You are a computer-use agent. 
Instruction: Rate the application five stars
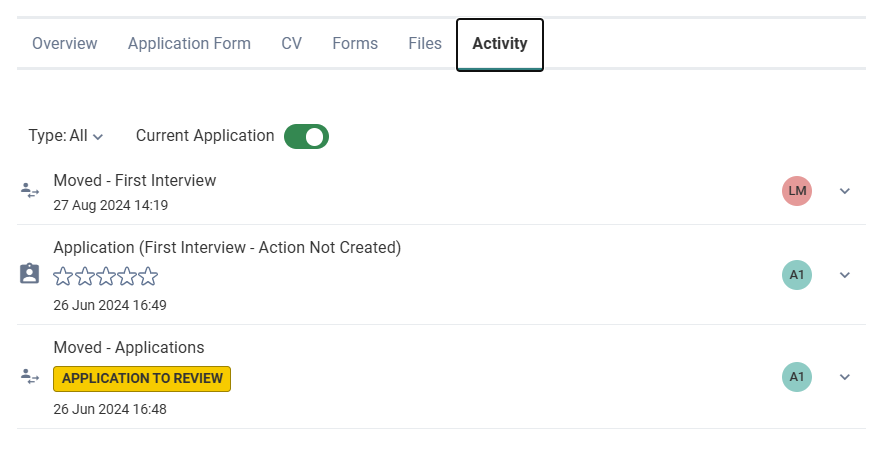pos(148,276)
